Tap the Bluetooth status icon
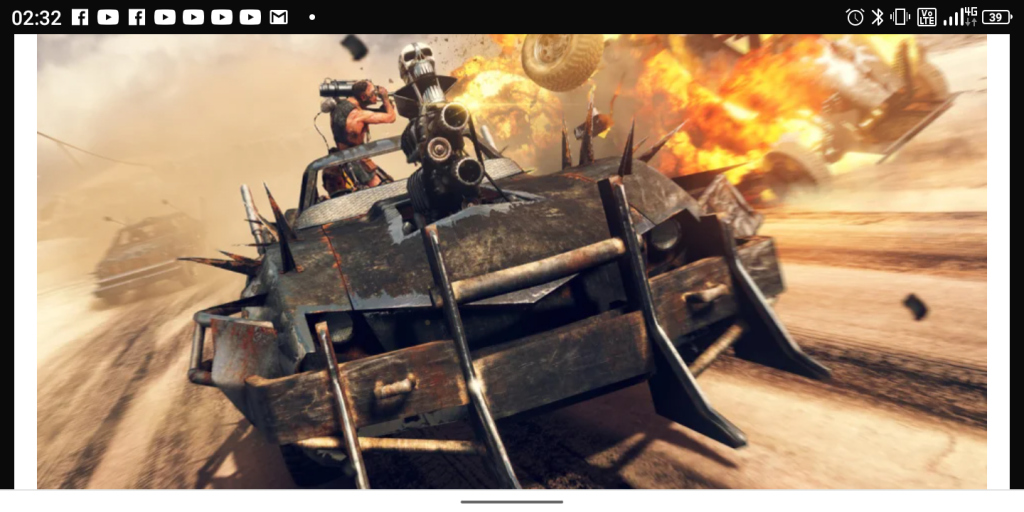Screen dimensions: 1024x512 878,17
